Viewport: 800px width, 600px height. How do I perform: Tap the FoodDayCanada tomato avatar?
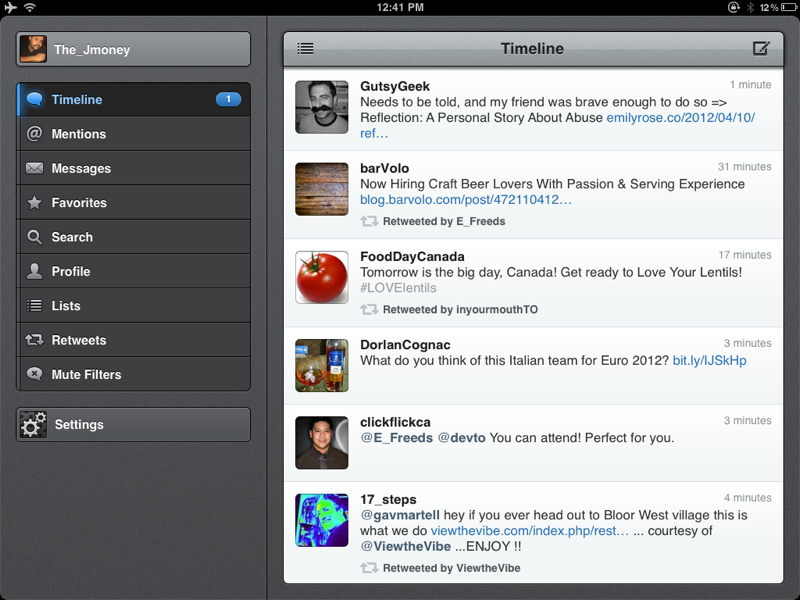tap(322, 278)
